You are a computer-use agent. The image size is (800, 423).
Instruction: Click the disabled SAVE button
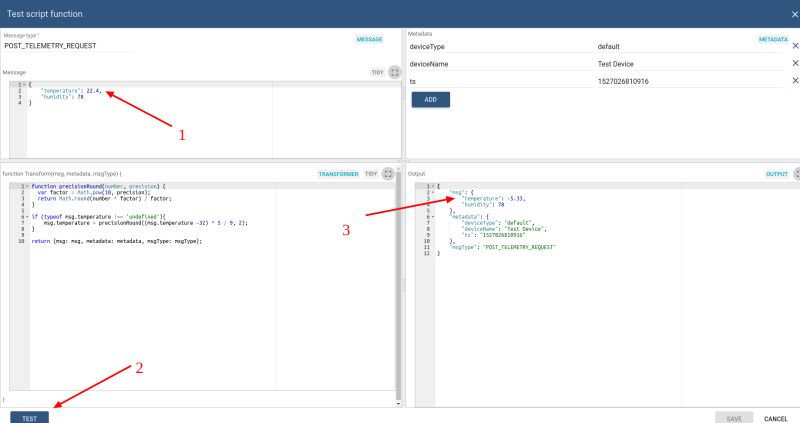pos(734,418)
